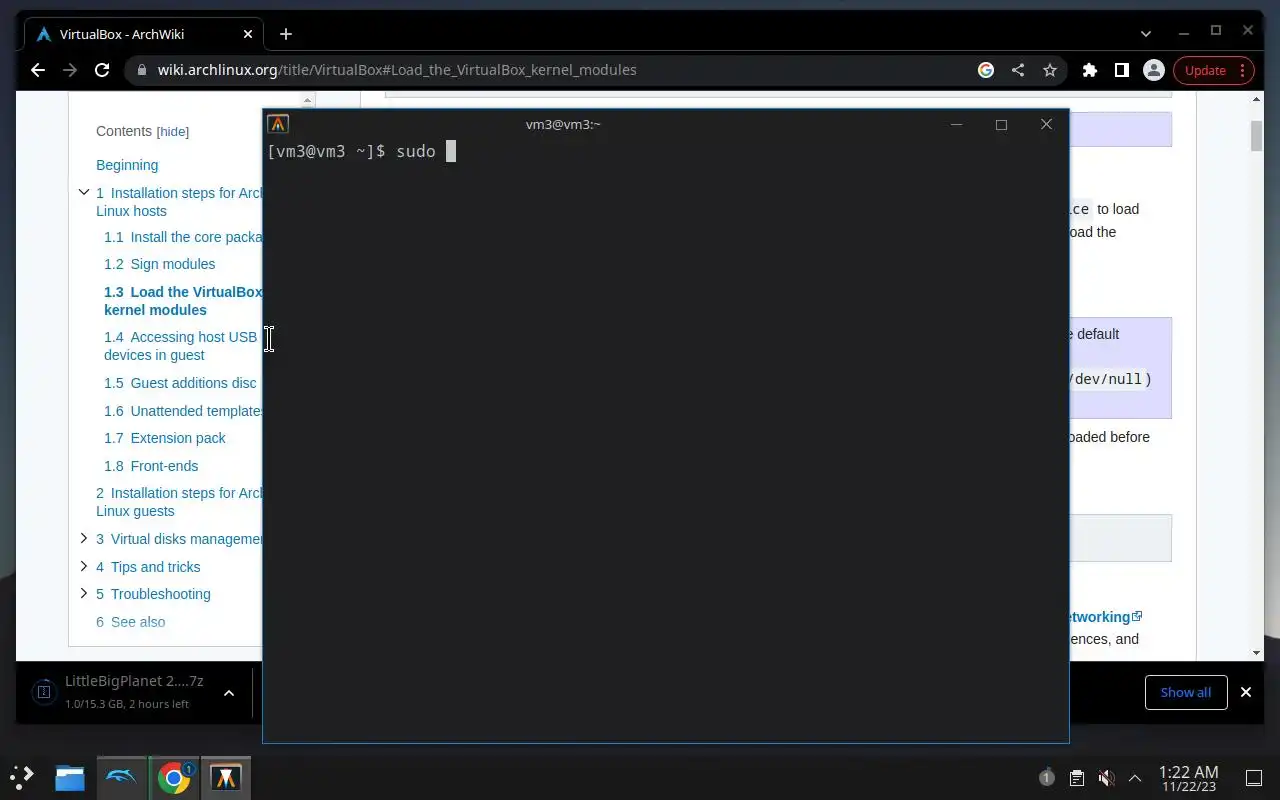Image resolution: width=1280 pixels, height=800 pixels.
Task: Click Show all downloads button
Action: (x=1186, y=692)
